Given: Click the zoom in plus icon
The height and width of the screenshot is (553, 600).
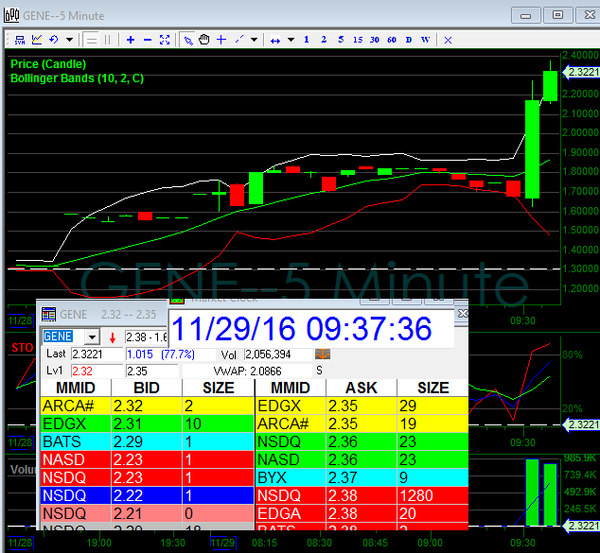Looking at the screenshot, I should click(130, 40).
